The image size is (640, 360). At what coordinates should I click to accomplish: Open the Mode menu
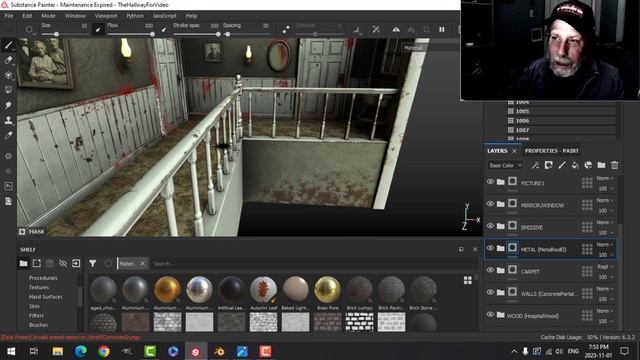pos(48,16)
